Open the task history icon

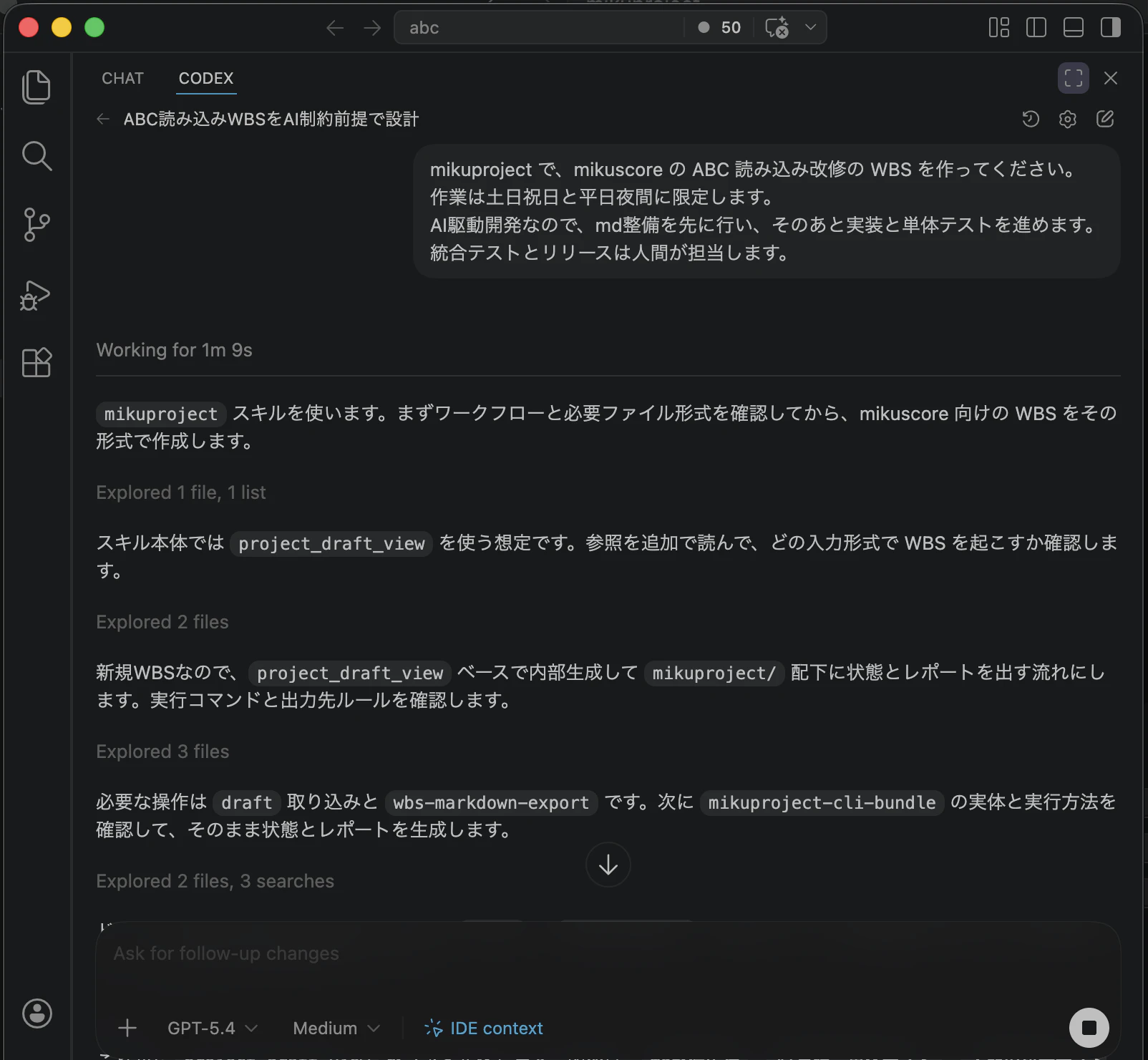(x=1031, y=119)
